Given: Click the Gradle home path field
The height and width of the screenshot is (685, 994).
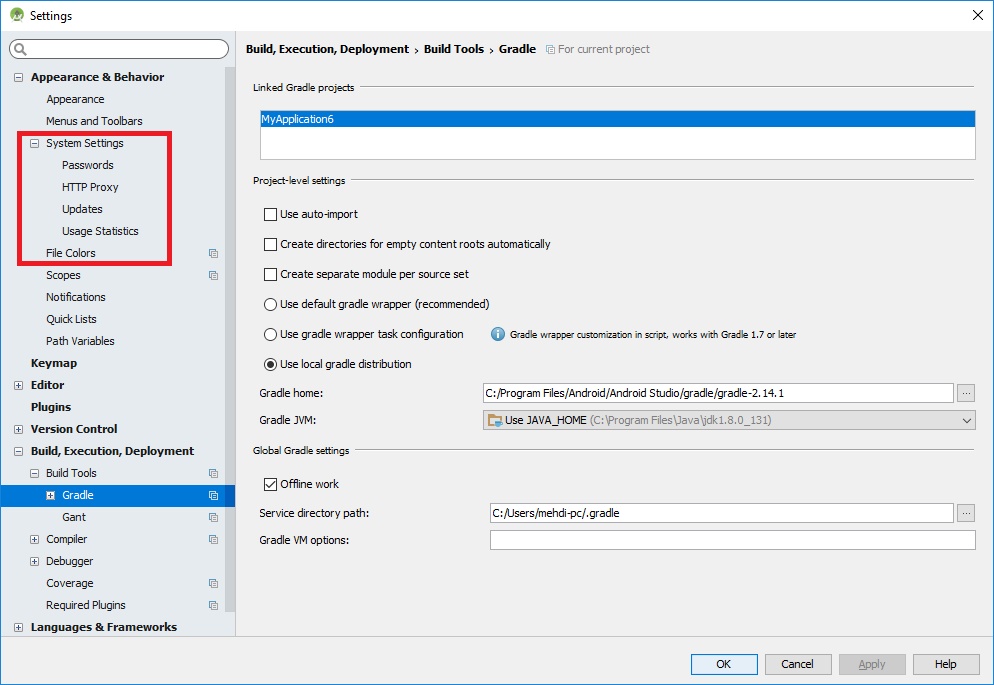Looking at the screenshot, I should point(718,393).
